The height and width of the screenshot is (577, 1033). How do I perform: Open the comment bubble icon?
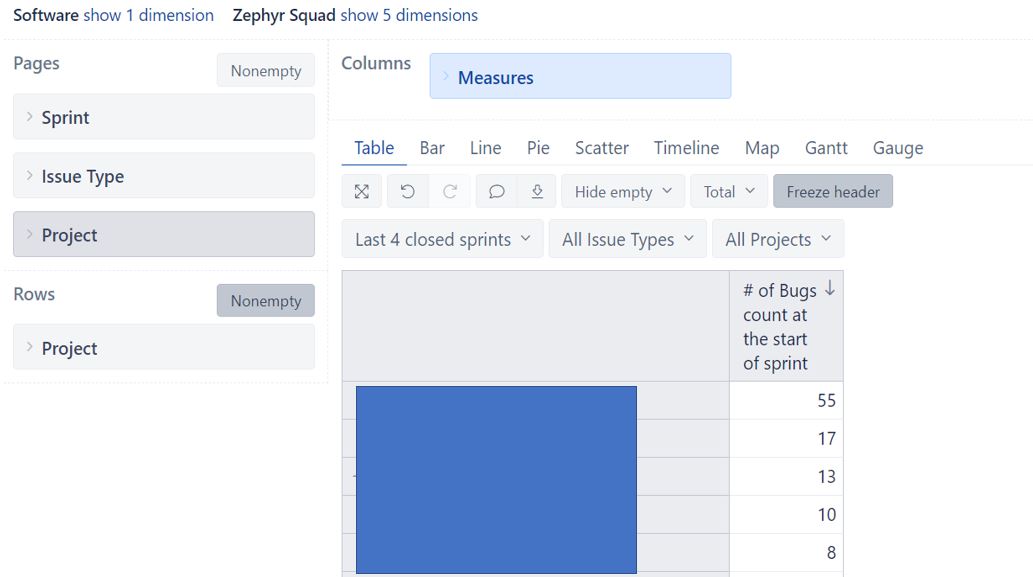point(497,192)
